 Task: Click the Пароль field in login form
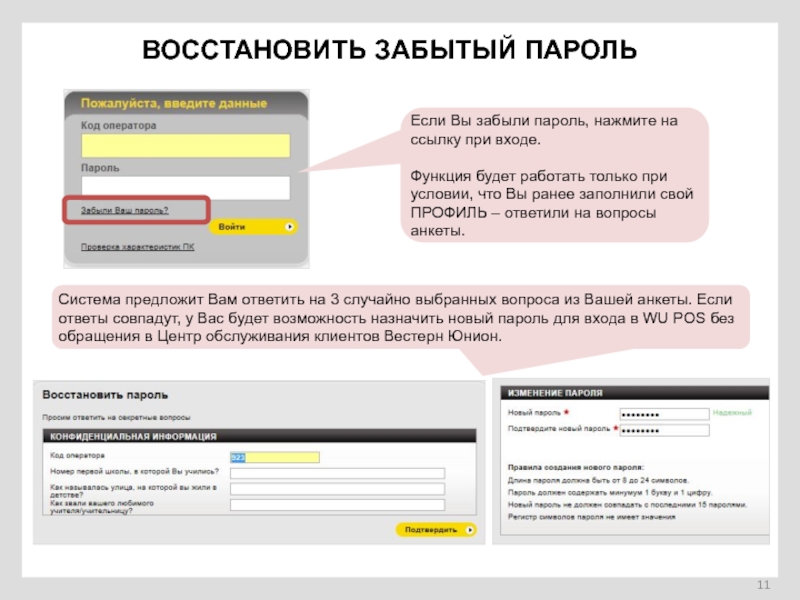pos(185,188)
